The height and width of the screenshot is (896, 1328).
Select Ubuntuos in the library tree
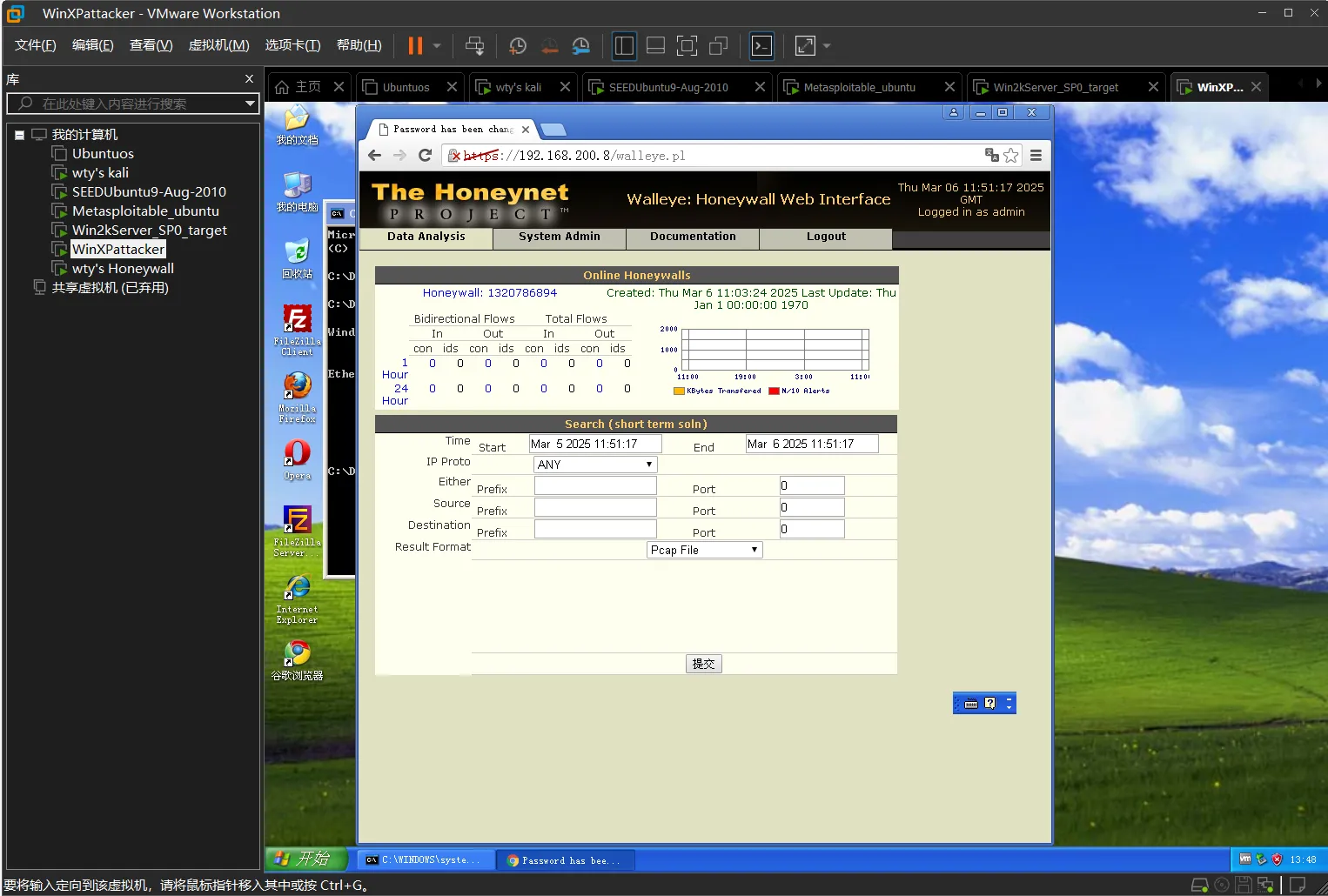(x=103, y=154)
